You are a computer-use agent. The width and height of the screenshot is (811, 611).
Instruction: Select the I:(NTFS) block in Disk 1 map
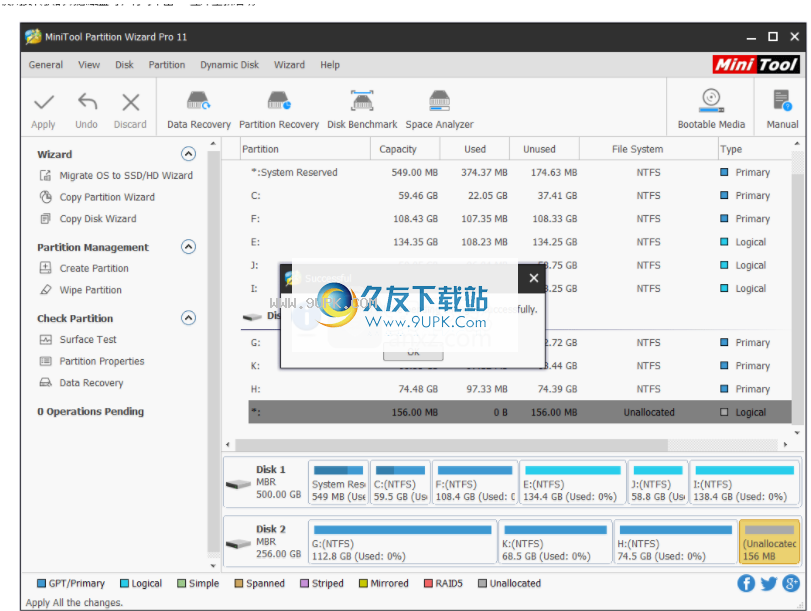pyautogui.click(x=744, y=483)
